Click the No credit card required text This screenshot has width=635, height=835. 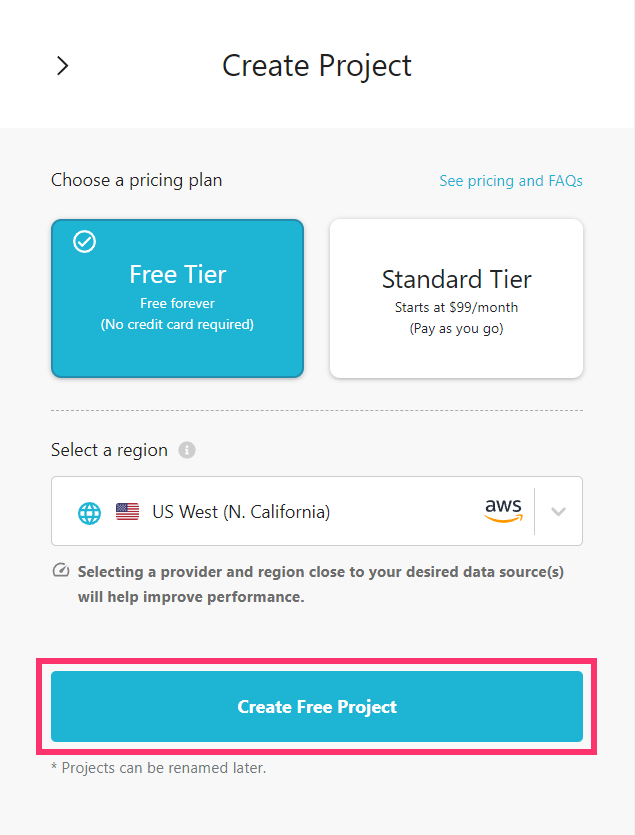pyautogui.click(x=177, y=324)
